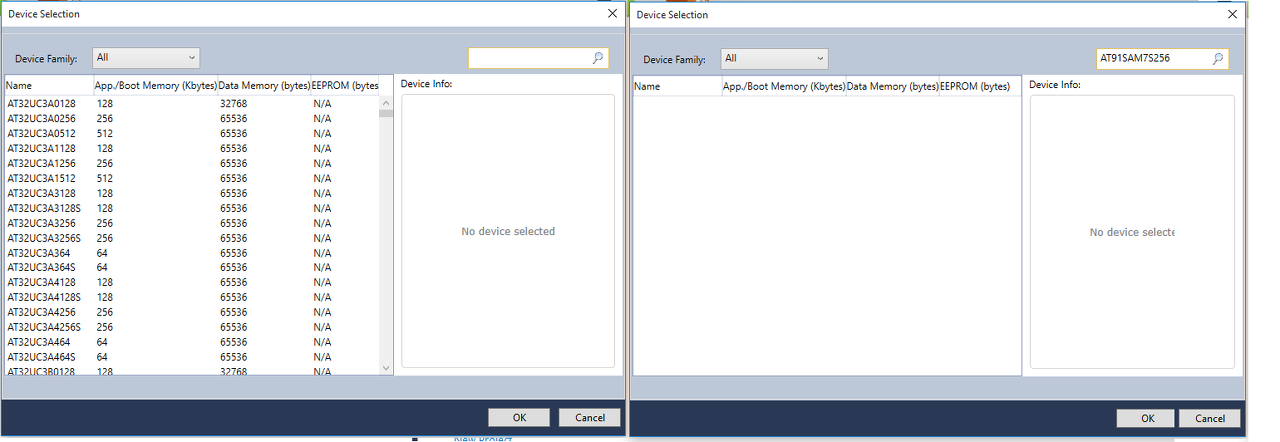Sort by EEPROM column in right dialog
Image resolution: width=1280 pixels, height=442 pixels.
click(x=979, y=87)
